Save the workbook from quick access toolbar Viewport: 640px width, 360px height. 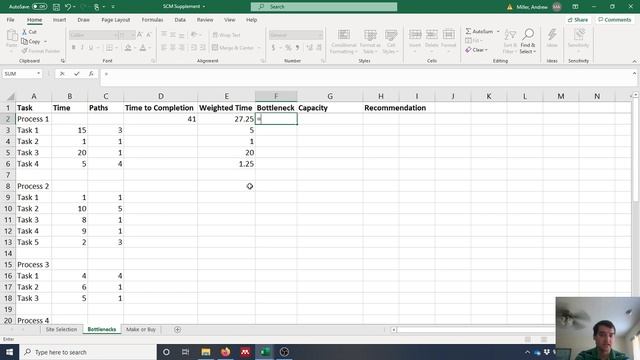(56, 7)
